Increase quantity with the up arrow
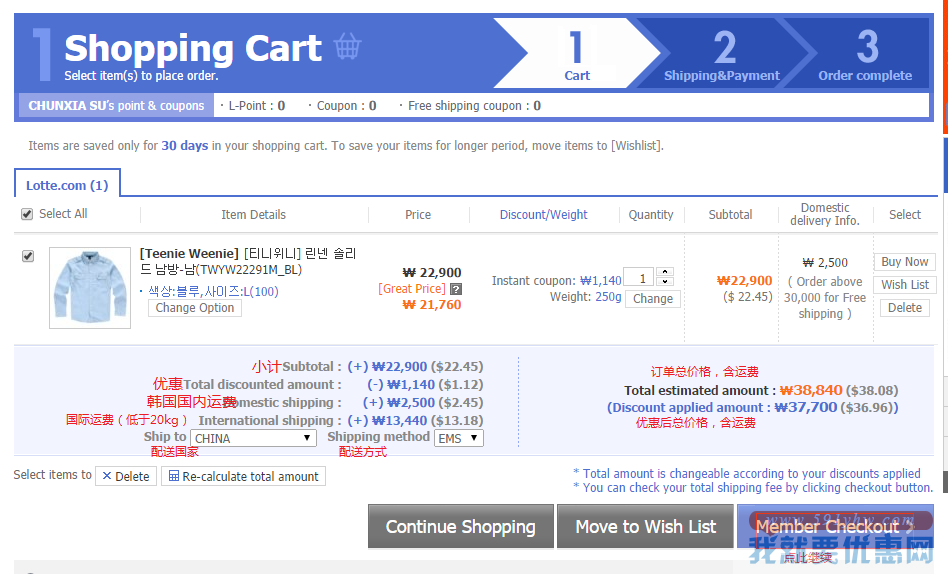 pyautogui.click(x=665, y=272)
